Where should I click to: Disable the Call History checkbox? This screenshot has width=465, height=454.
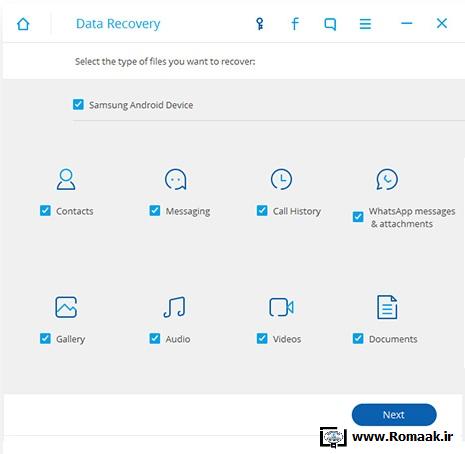tap(262, 211)
